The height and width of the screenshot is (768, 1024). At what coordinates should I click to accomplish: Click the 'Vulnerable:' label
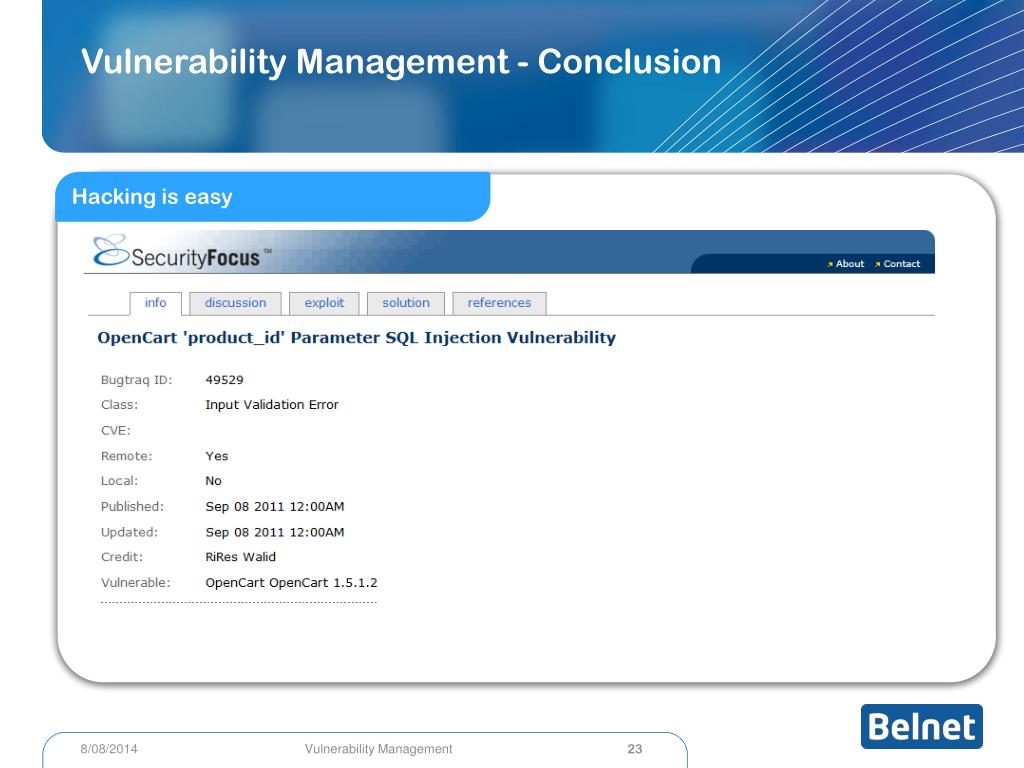pyautogui.click(x=135, y=583)
